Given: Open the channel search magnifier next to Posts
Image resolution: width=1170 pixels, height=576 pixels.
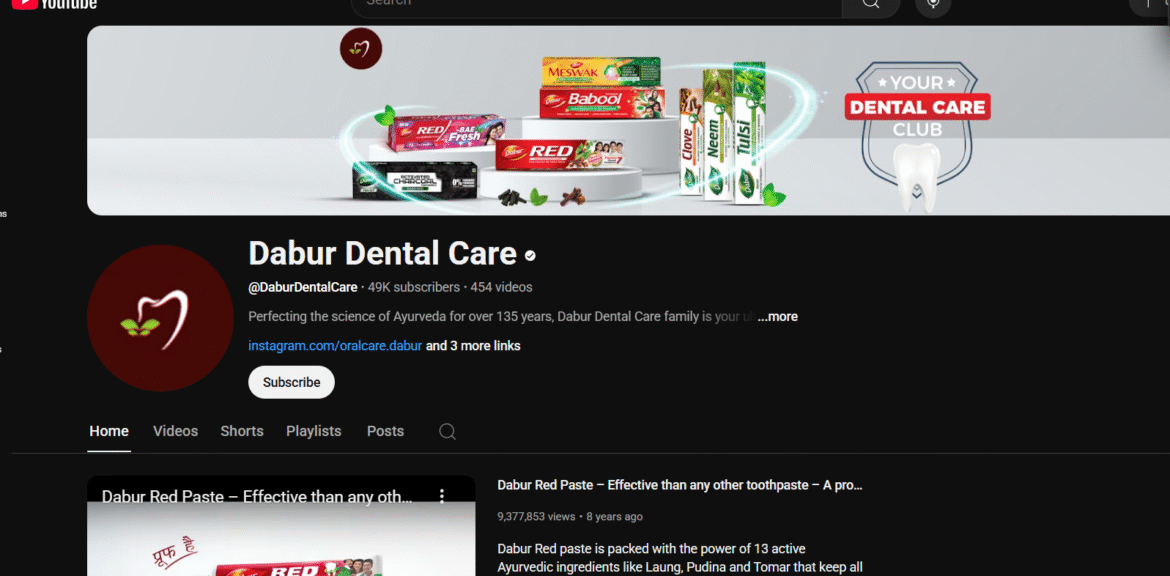Looking at the screenshot, I should coord(447,431).
